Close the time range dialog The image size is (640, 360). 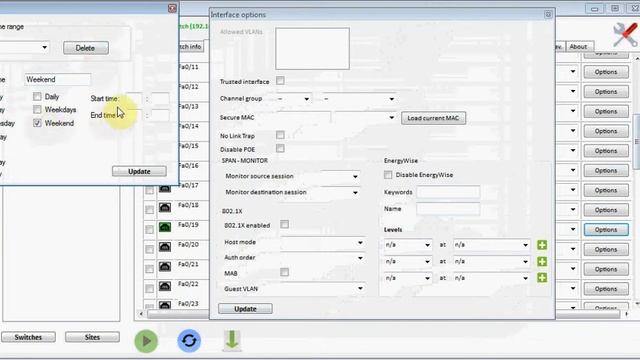pos(172,8)
